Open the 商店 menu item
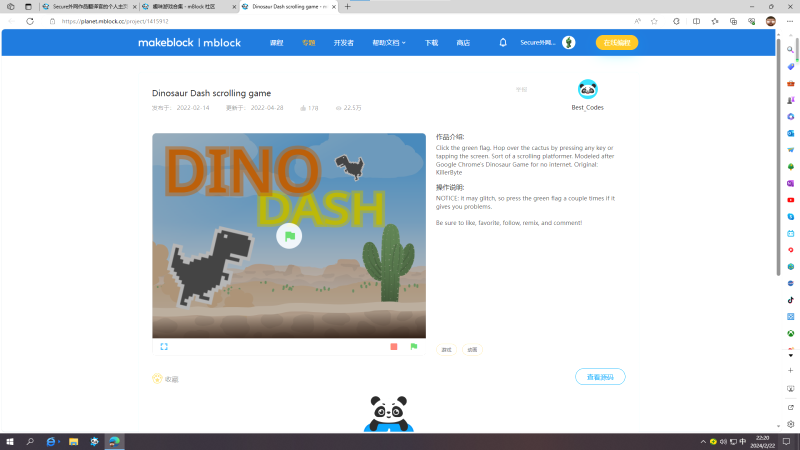Viewport: 800px width, 450px height. (x=463, y=43)
